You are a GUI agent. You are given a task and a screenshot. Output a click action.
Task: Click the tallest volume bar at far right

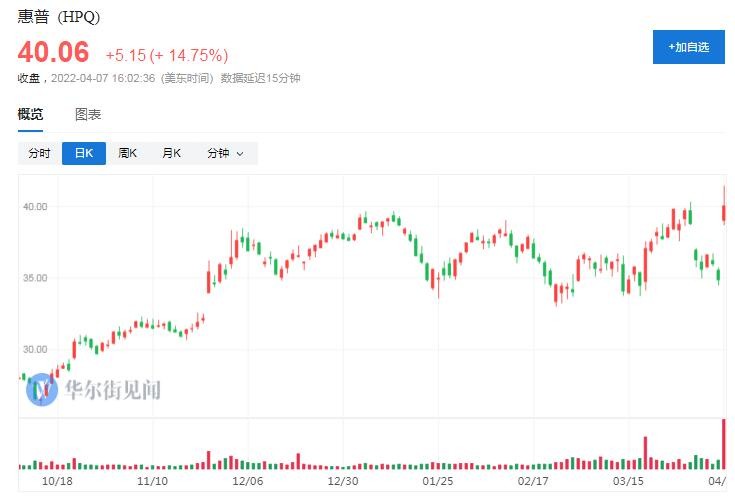pyautogui.click(x=722, y=444)
